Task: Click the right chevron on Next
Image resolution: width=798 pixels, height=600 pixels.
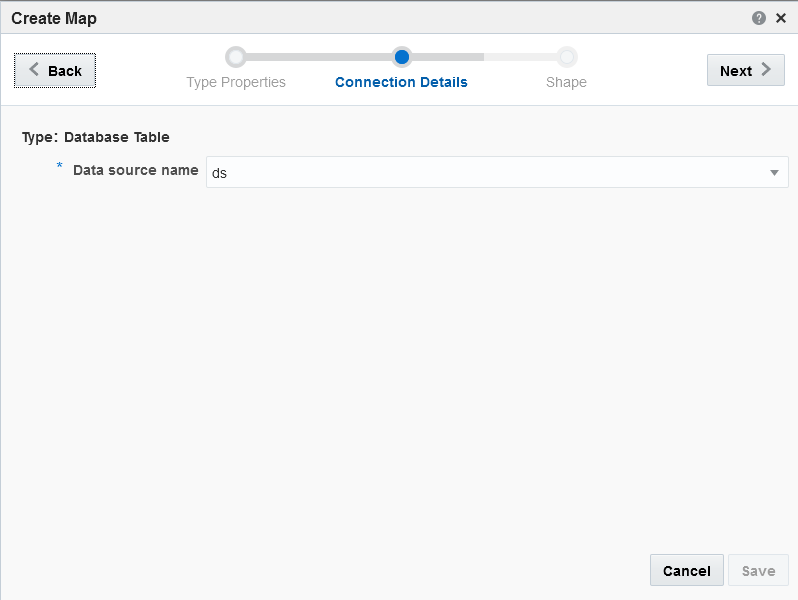Action: click(x=766, y=69)
